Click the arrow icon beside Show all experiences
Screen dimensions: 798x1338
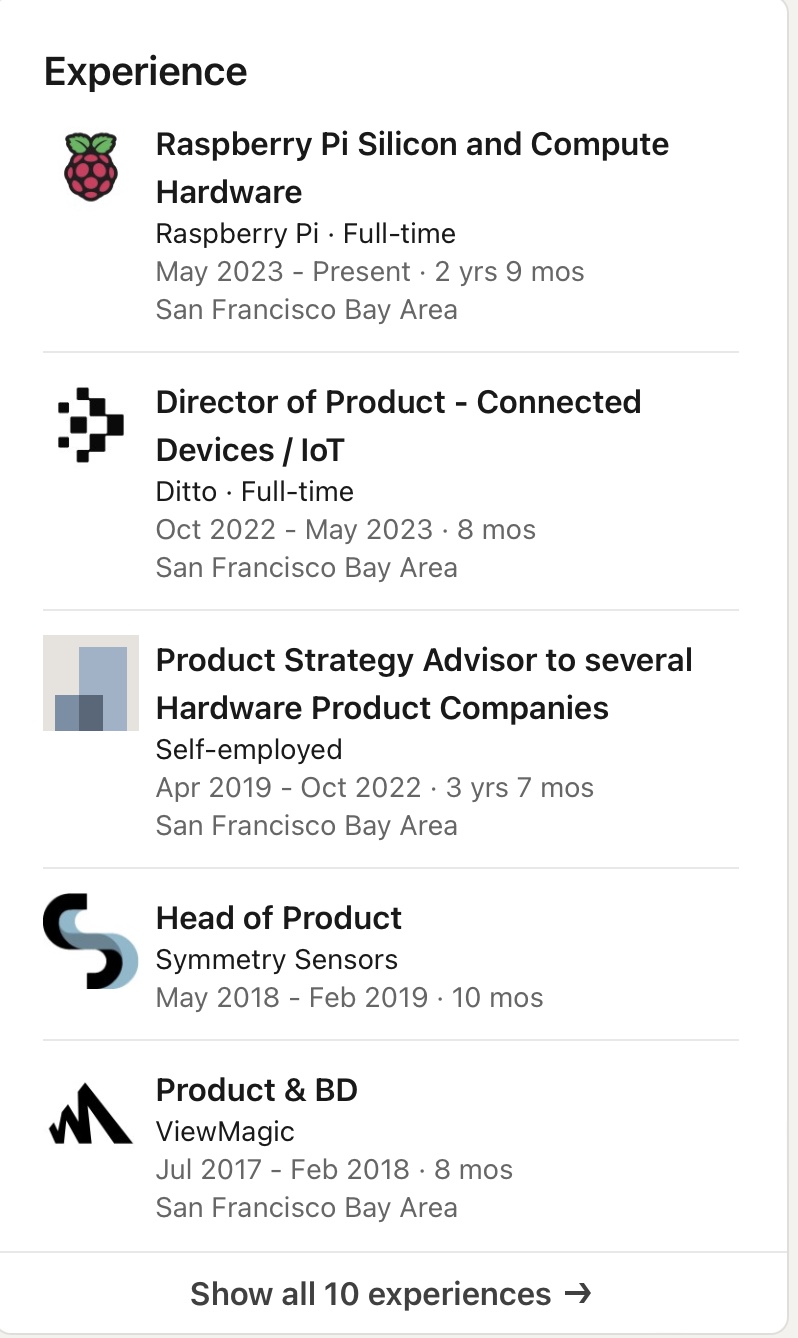click(x=577, y=1294)
